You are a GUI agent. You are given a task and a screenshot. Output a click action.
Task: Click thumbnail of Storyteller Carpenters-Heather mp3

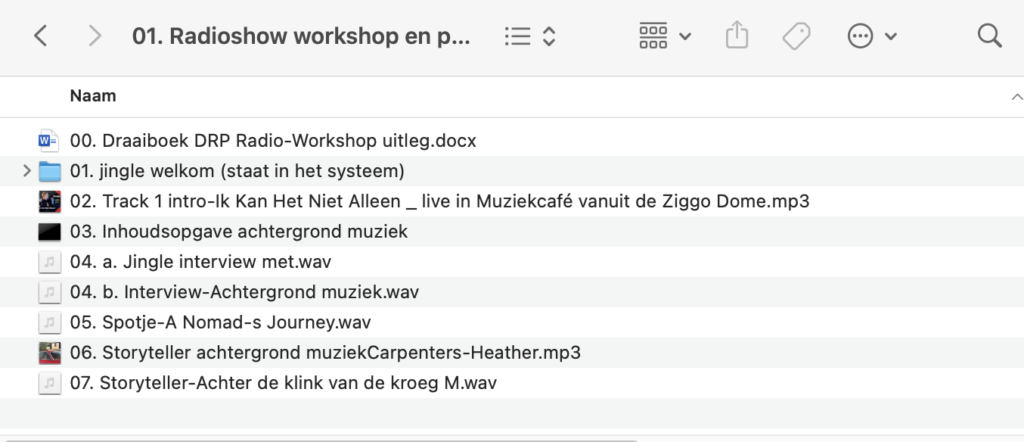[x=48, y=353]
